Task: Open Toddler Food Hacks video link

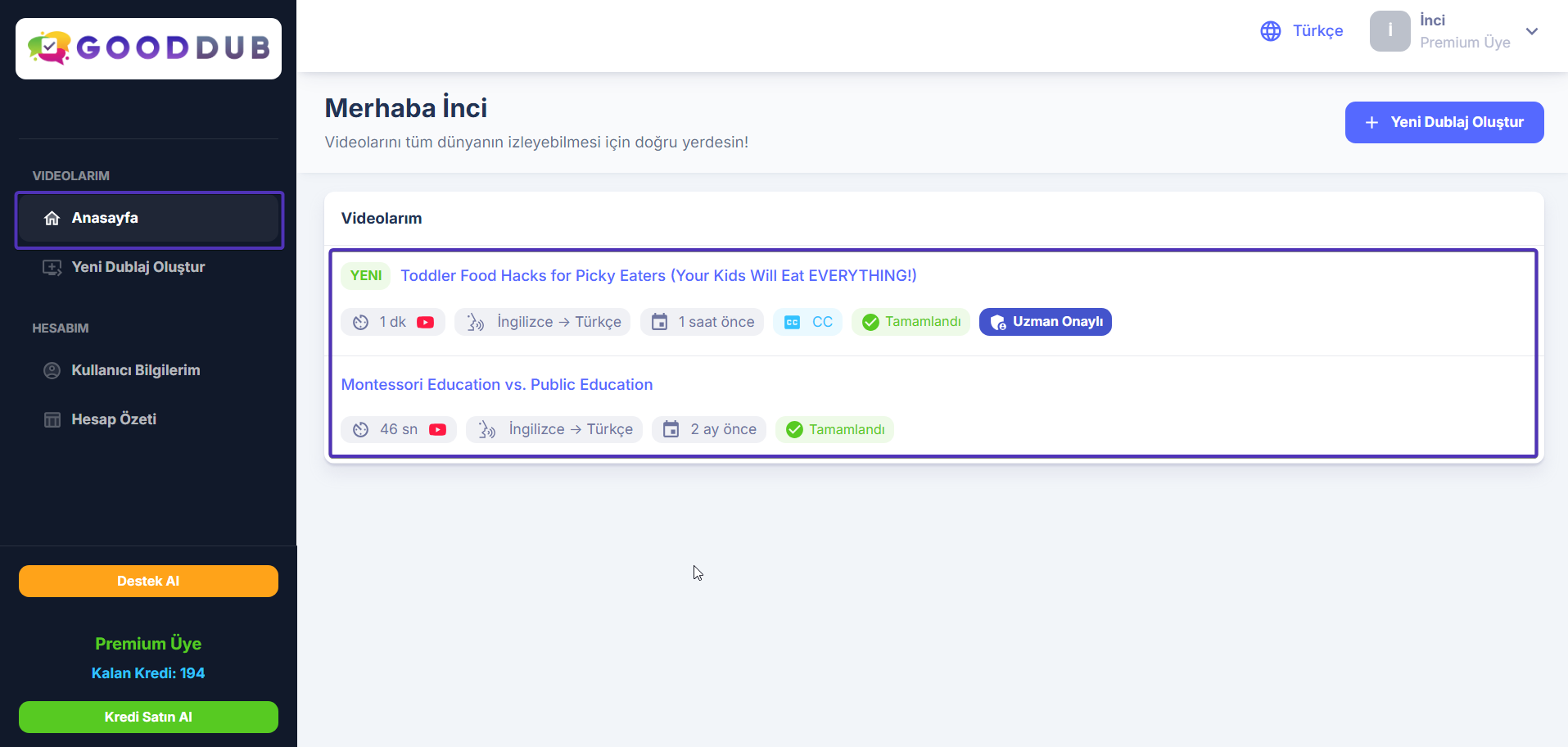Action: [657, 276]
